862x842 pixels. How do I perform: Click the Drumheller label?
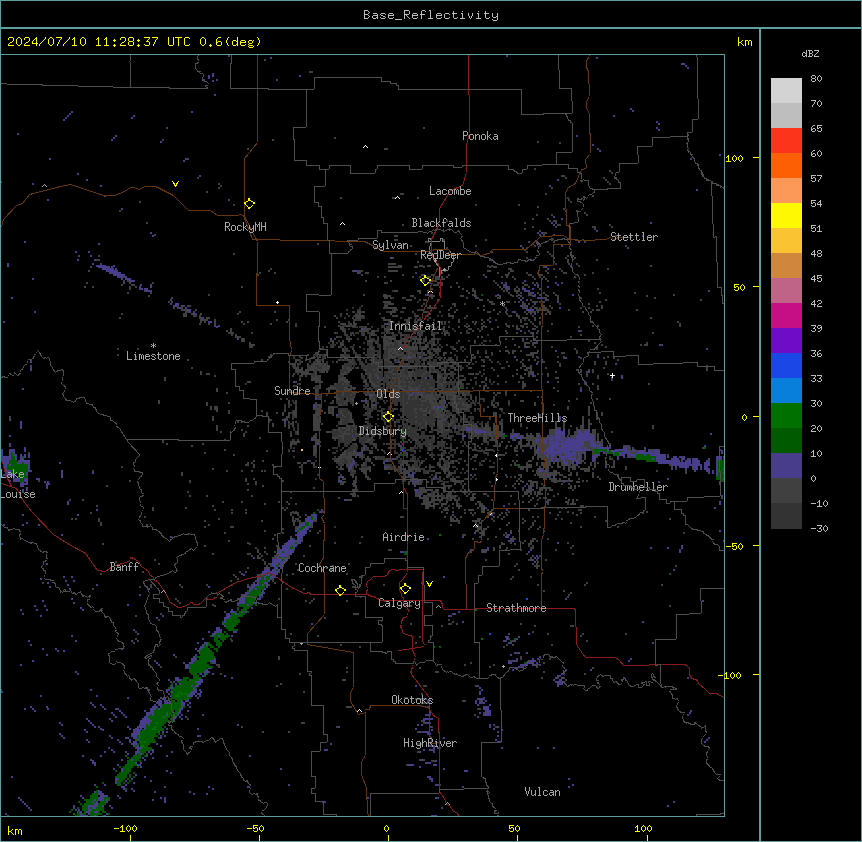(638, 487)
